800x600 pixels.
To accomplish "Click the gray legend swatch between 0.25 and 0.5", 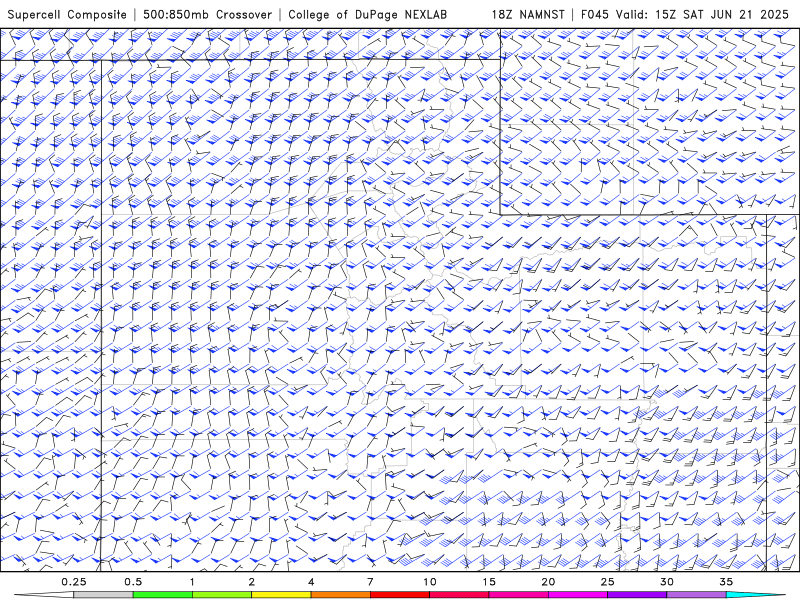I will [103, 595].
